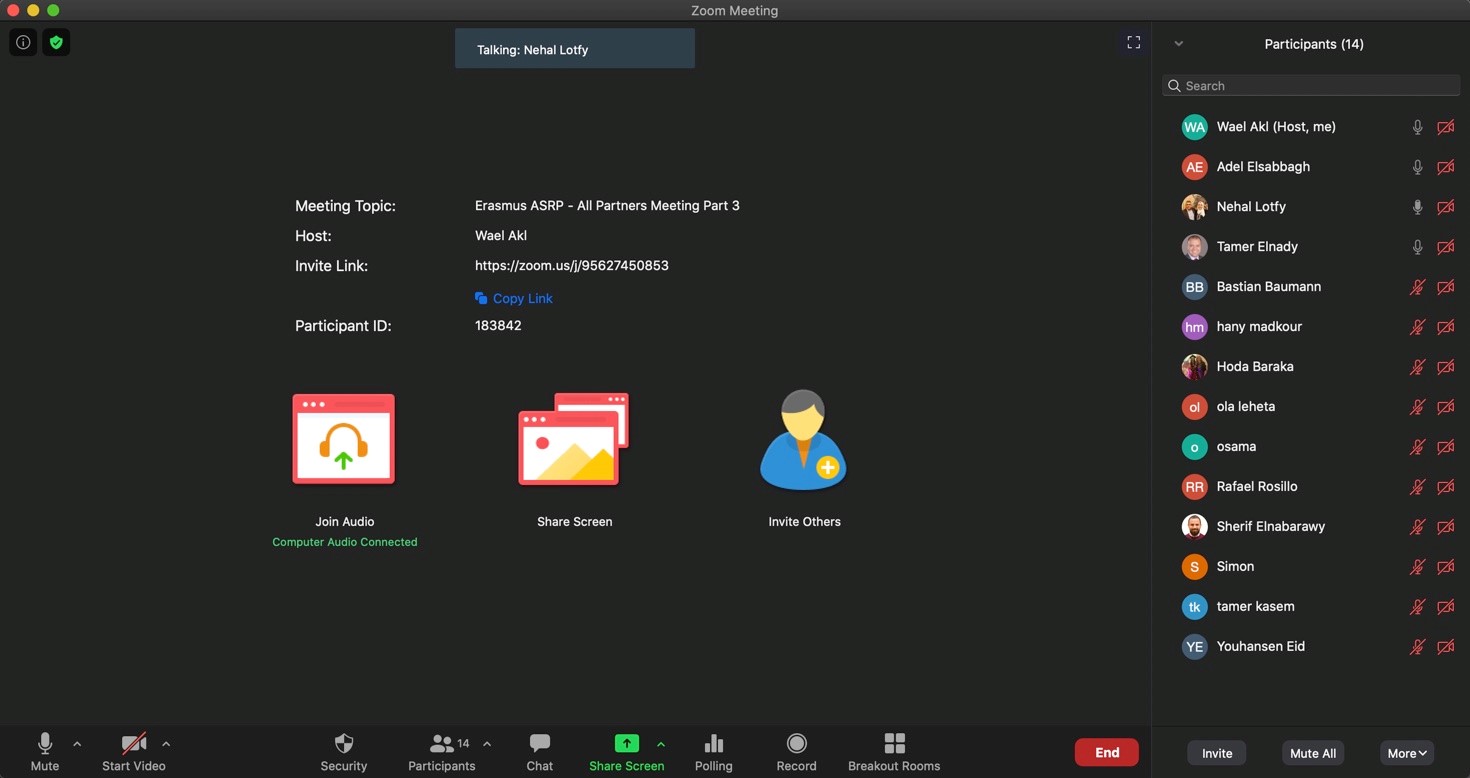Image resolution: width=1470 pixels, height=778 pixels.
Task: Toggle Adel Elsabbagh's microphone icon
Action: click(1417, 167)
